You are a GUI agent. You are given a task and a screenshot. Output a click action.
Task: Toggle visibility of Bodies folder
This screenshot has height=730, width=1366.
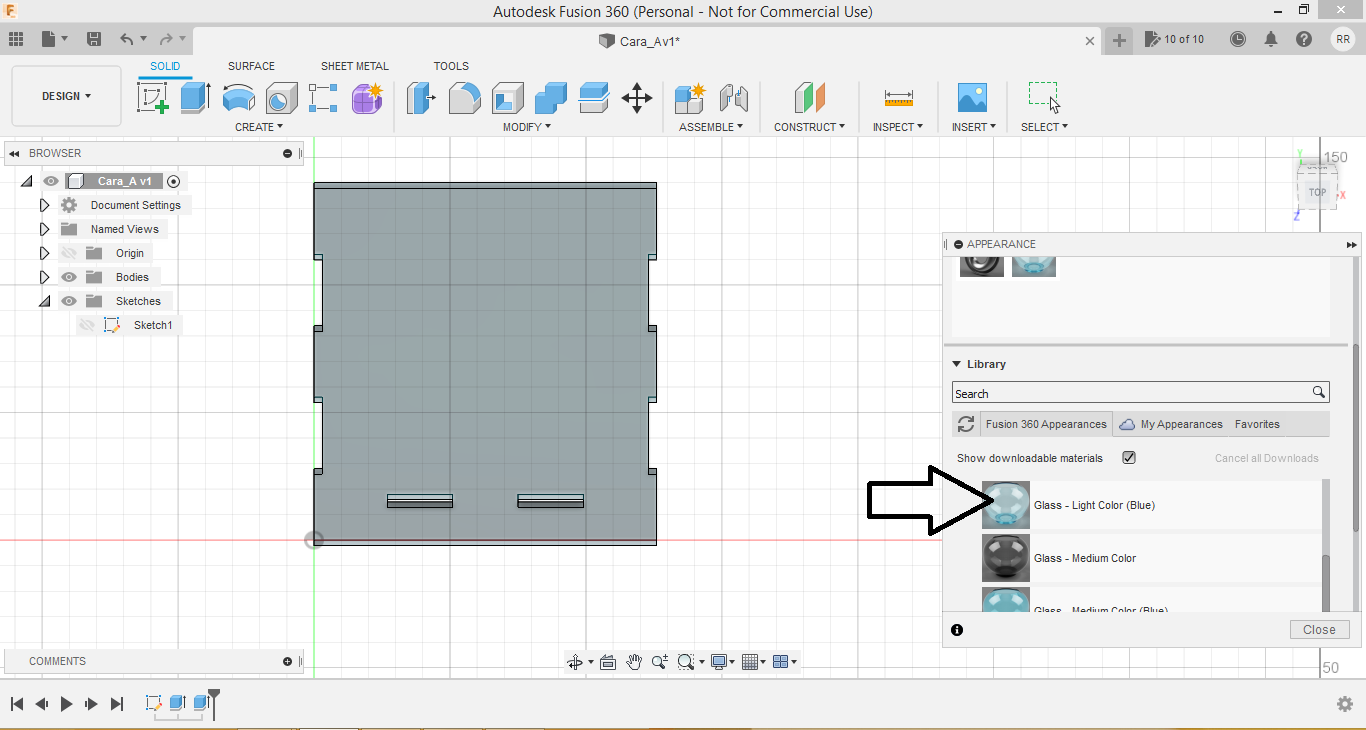69,277
